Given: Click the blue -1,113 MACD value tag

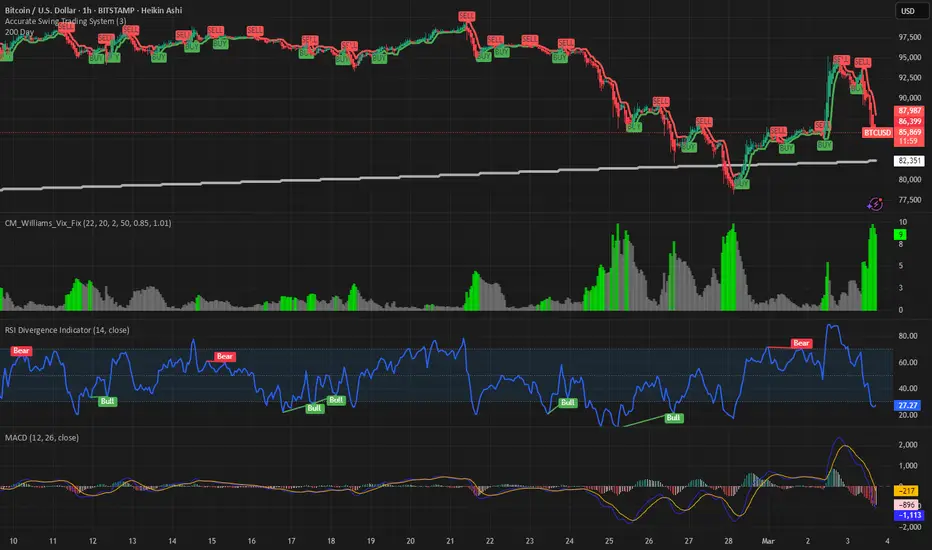Looking at the screenshot, I should coord(909,515).
